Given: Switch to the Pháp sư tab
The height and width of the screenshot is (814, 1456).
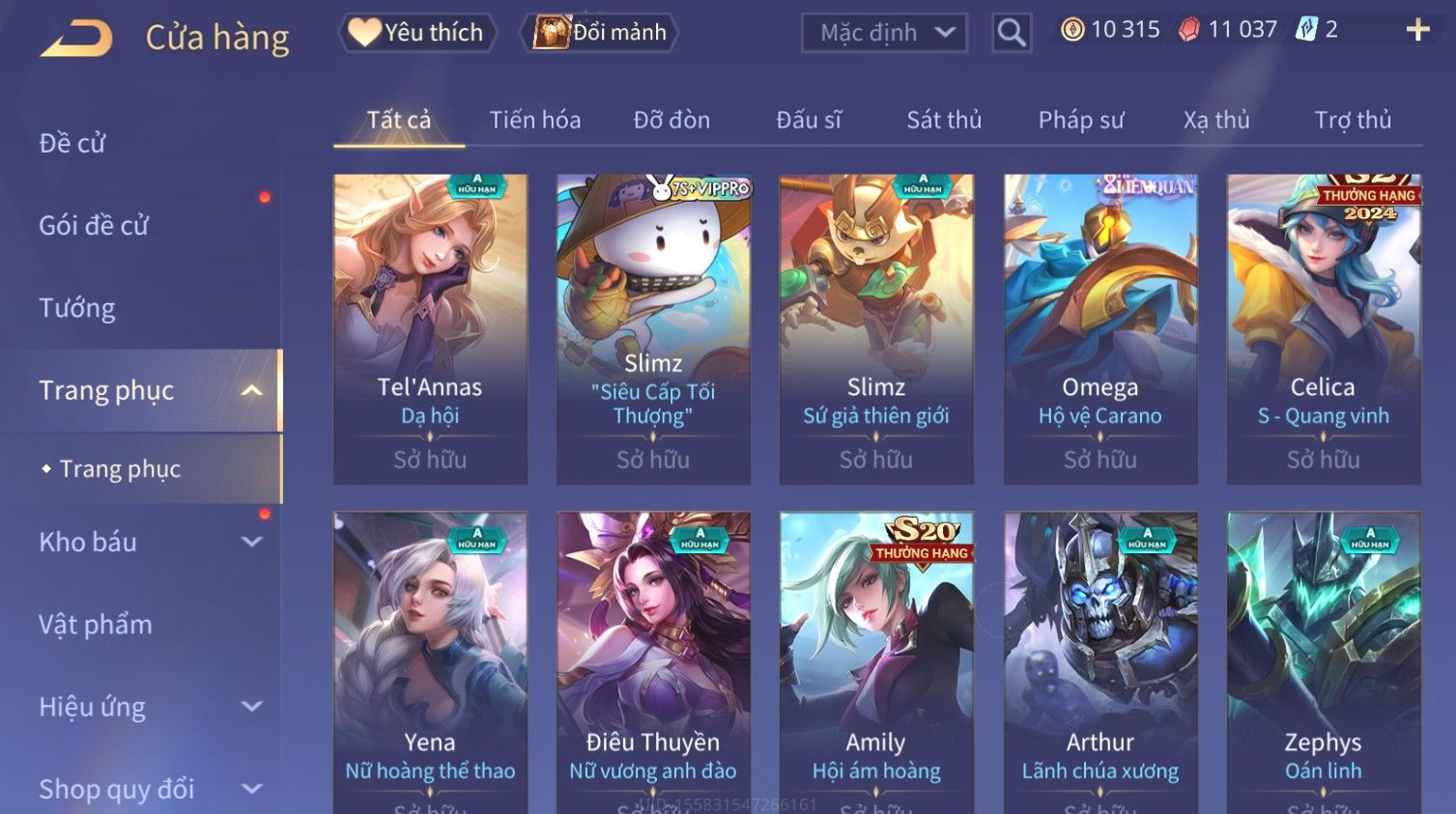Looking at the screenshot, I should tap(1080, 120).
